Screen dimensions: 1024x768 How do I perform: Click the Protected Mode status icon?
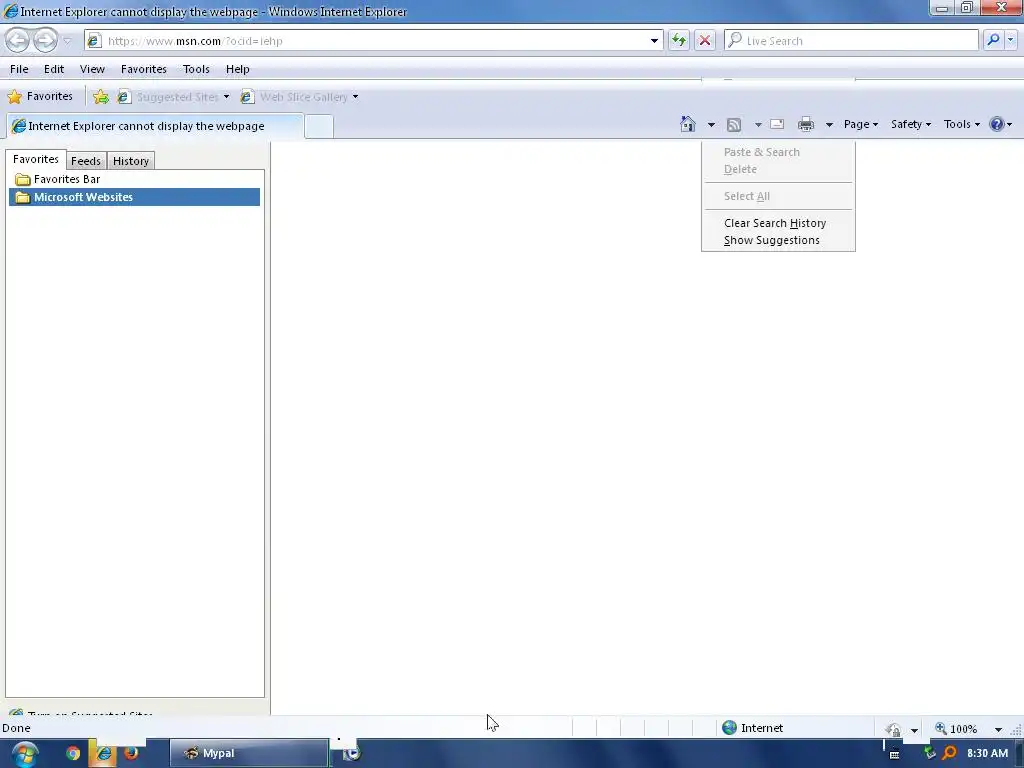[x=893, y=729]
